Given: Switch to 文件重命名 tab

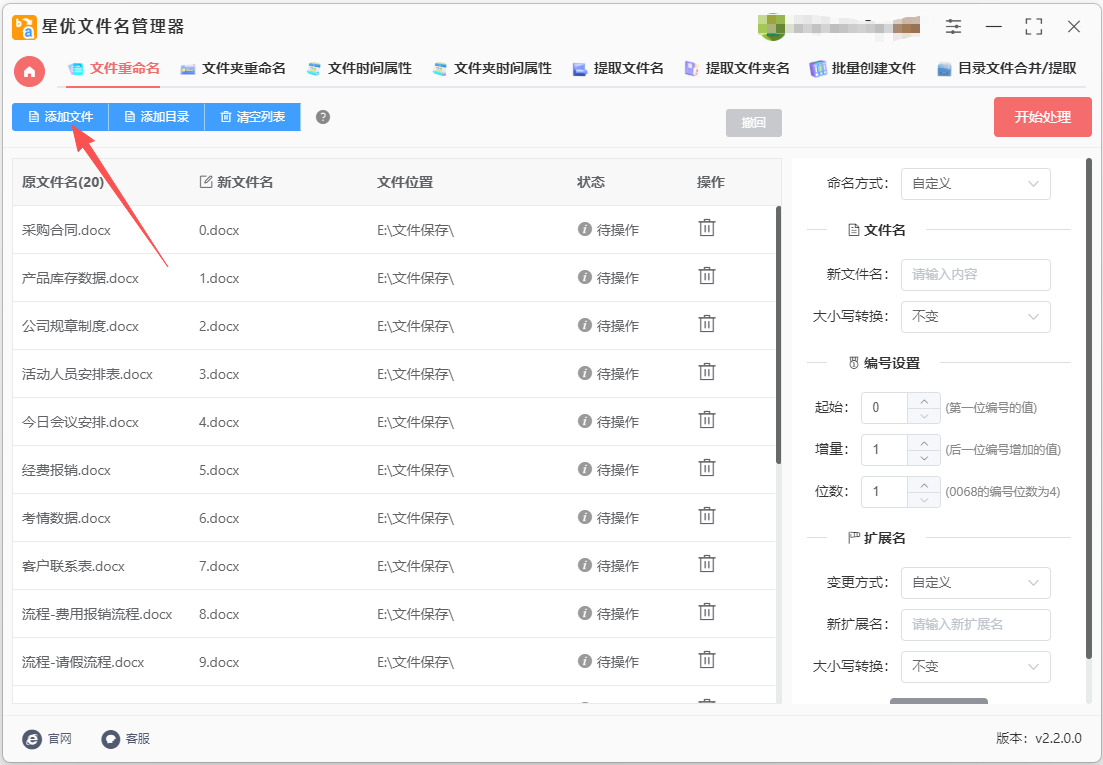Looking at the screenshot, I should click(x=113, y=68).
